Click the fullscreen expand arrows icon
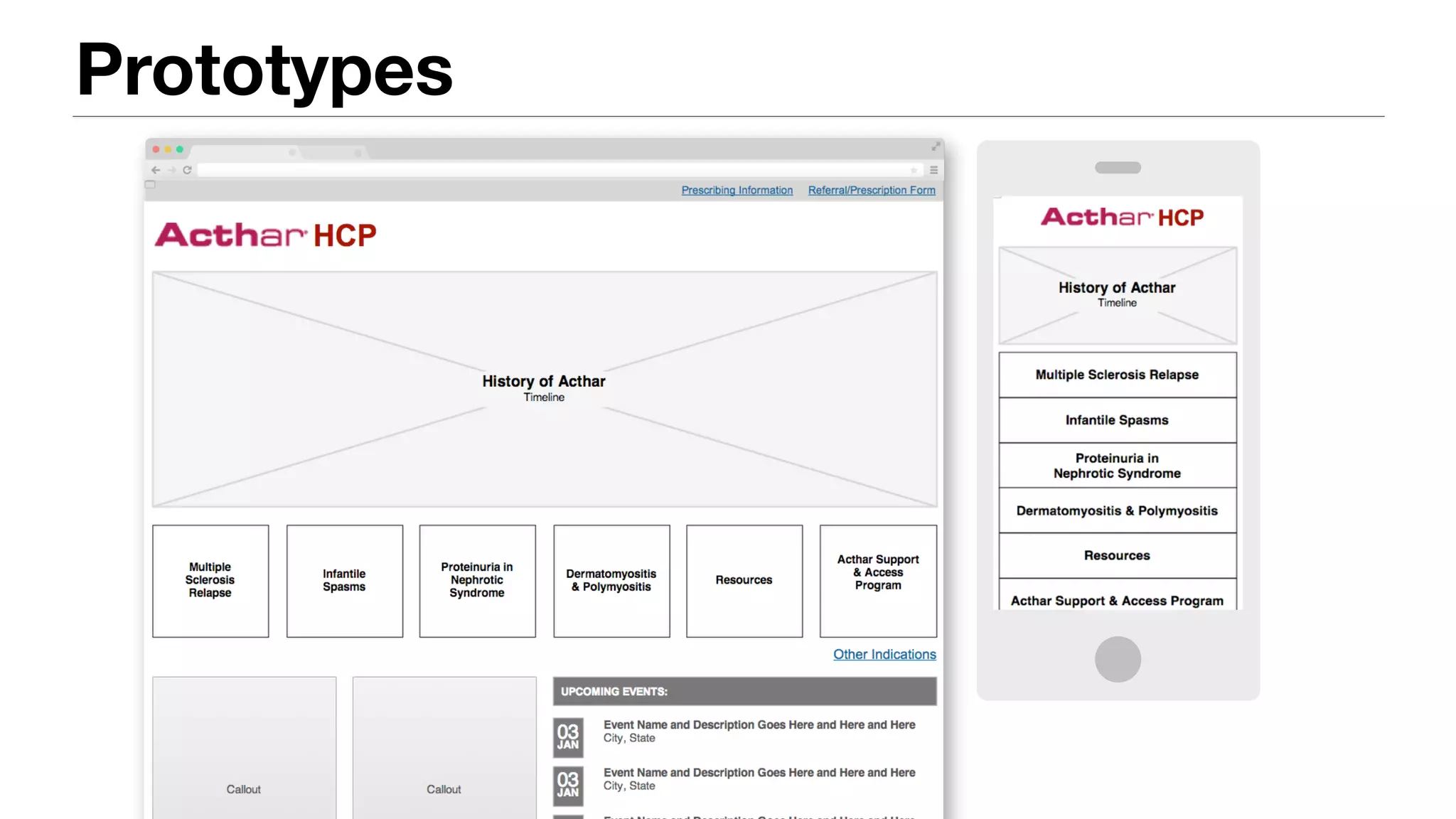Viewport: 1456px width, 819px height. point(936,146)
